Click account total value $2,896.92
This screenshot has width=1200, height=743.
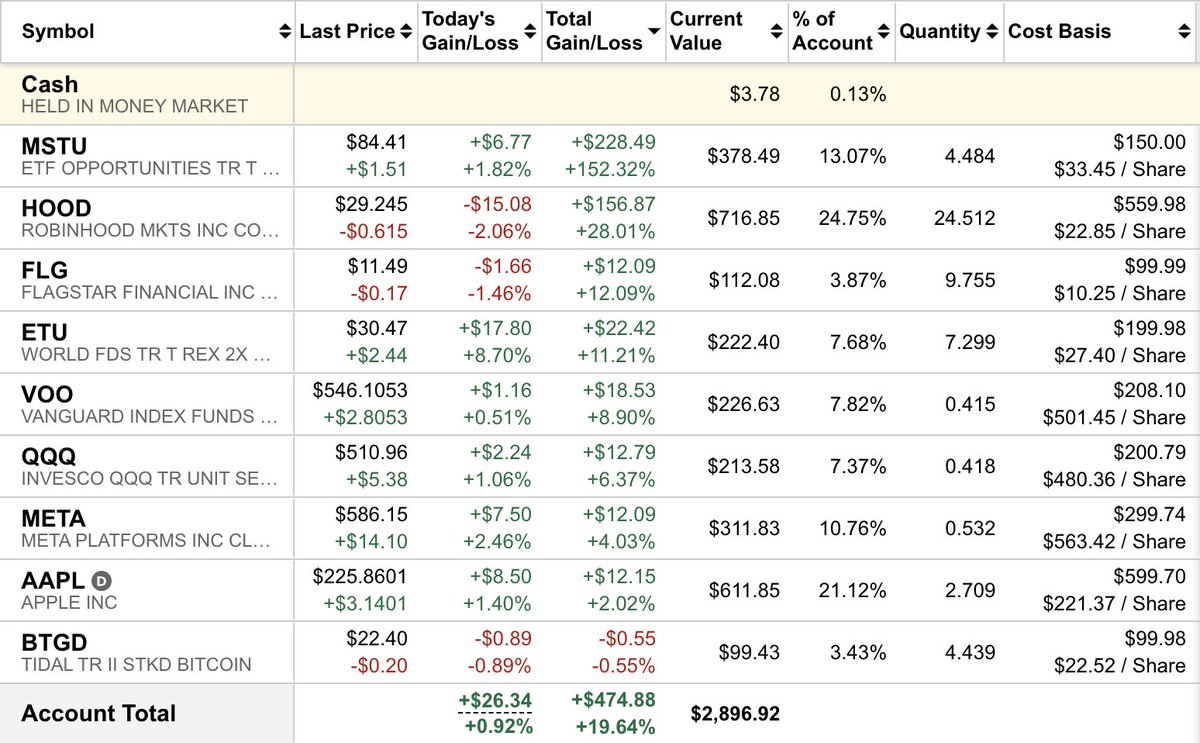point(735,713)
